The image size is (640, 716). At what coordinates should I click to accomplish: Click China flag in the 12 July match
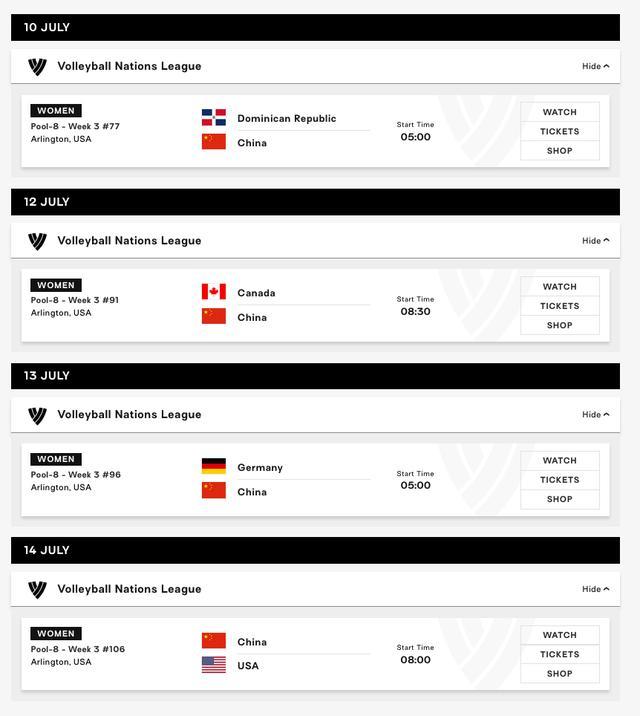(x=214, y=316)
